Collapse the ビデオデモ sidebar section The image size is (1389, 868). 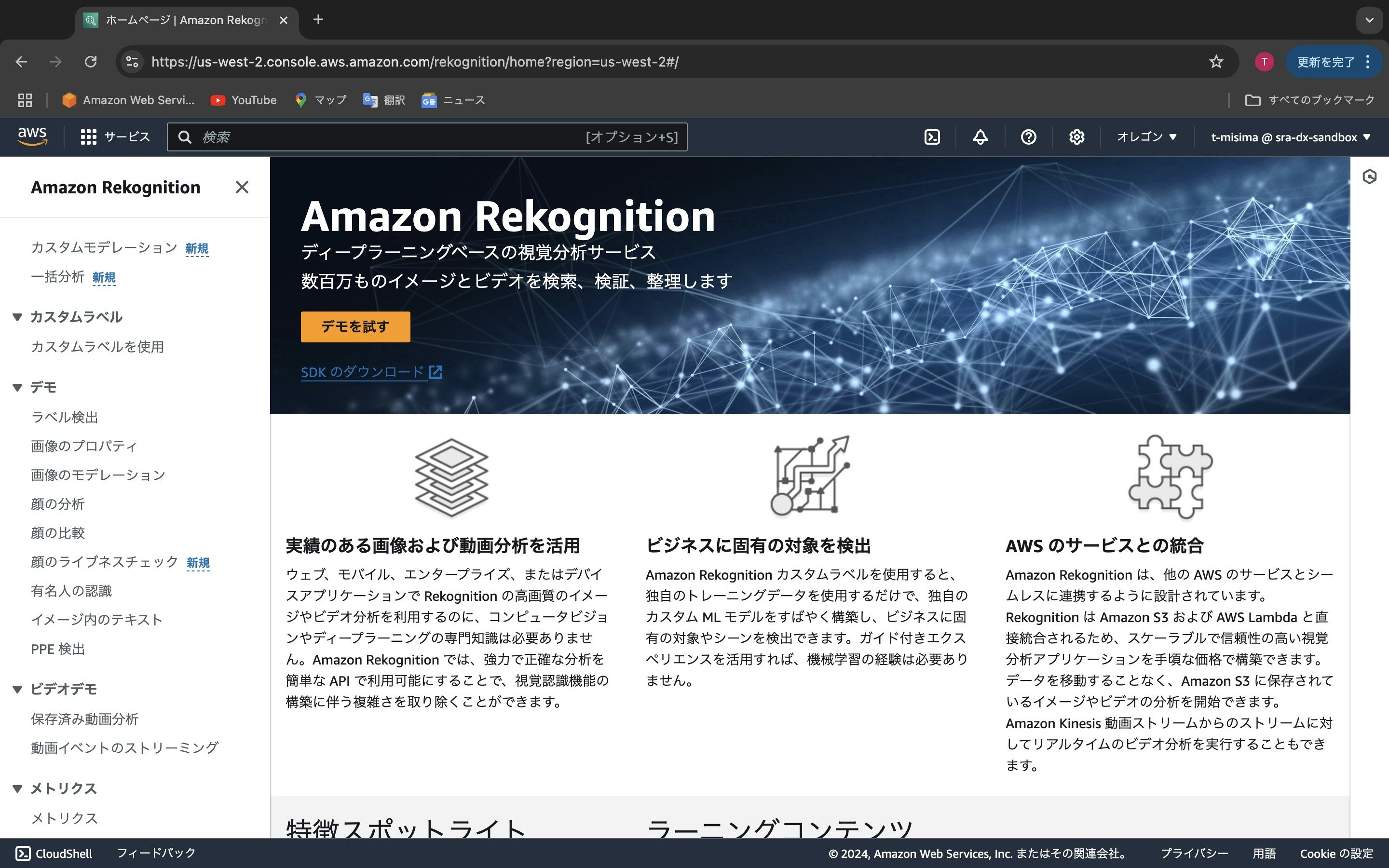point(17,689)
